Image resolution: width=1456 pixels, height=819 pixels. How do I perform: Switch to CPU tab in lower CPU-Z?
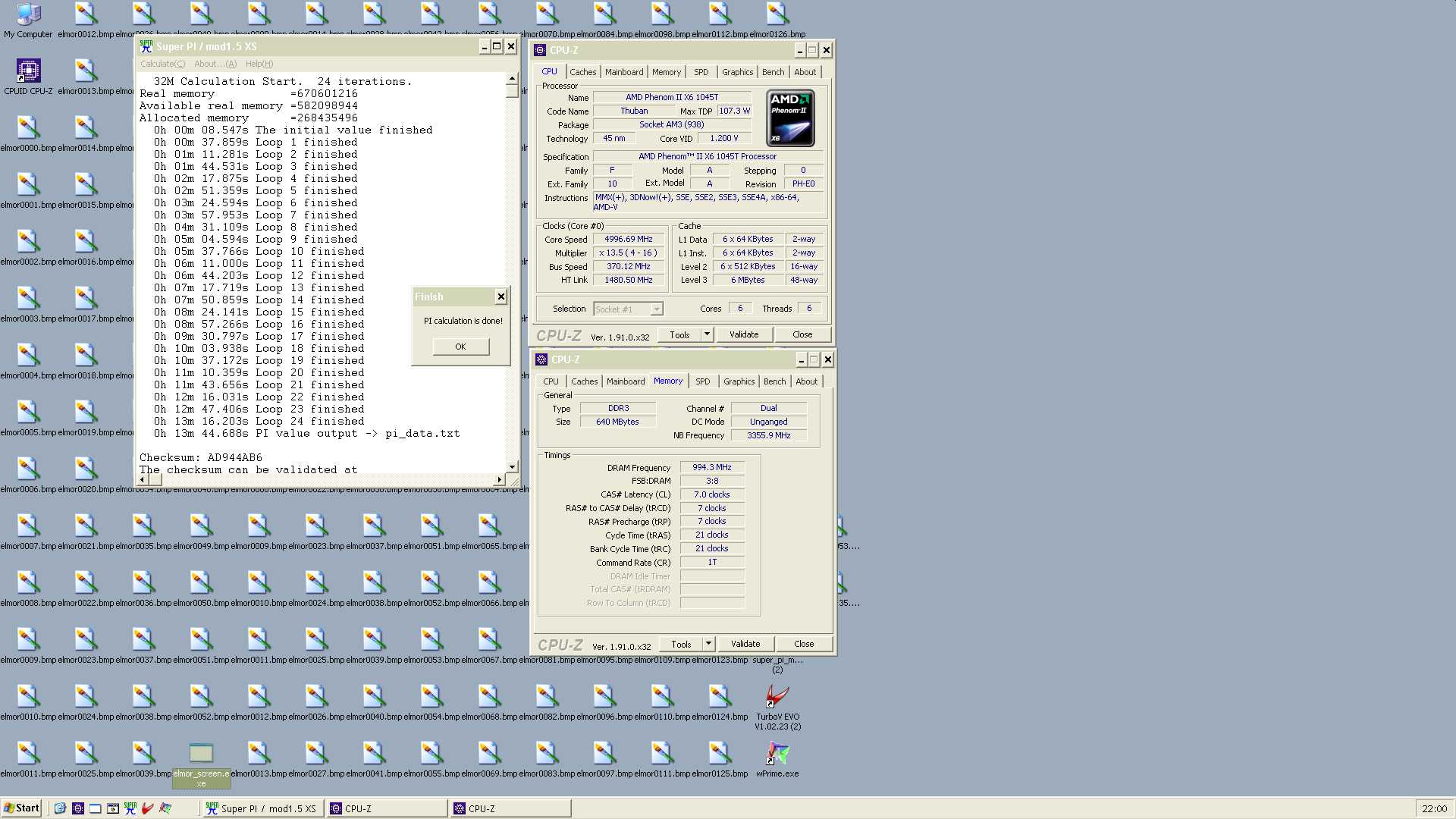pos(551,381)
